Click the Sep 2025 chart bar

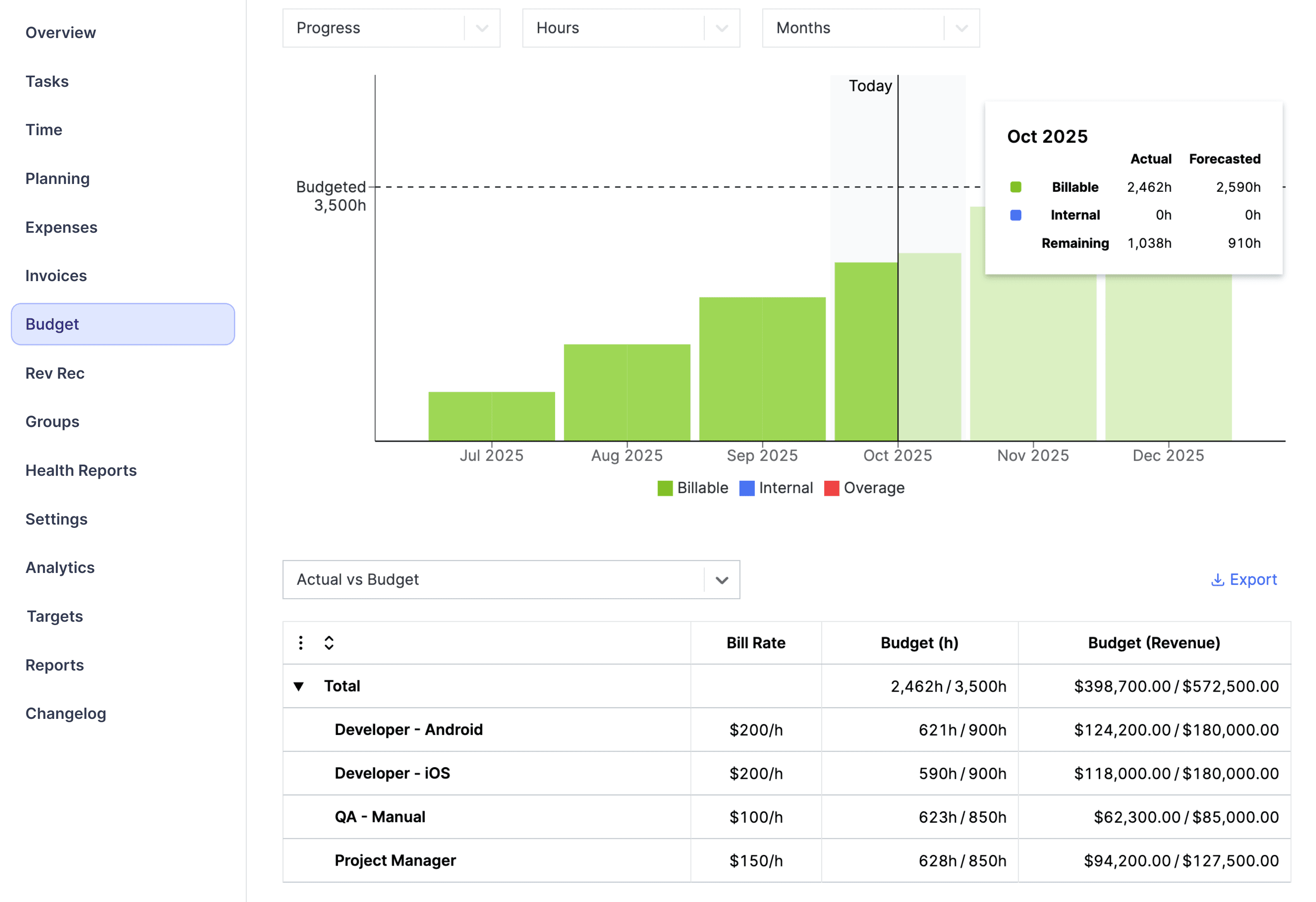pyautogui.click(x=762, y=369)
